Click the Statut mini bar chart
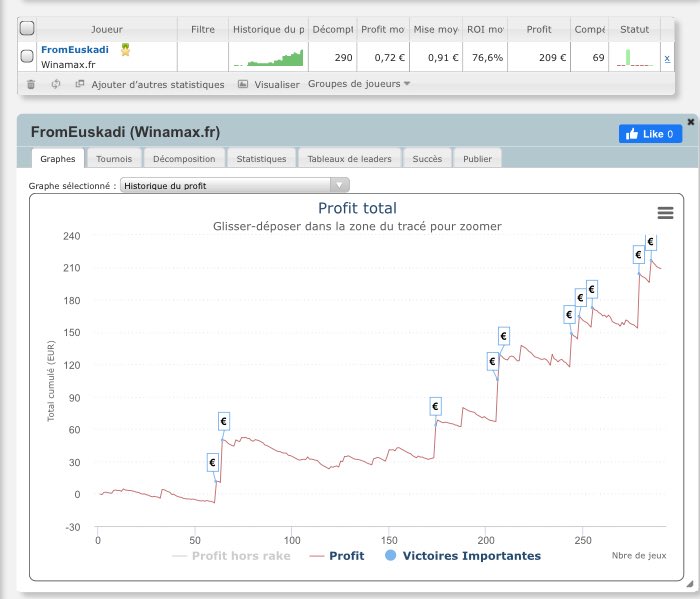The height and width of the screenshot is (599, 700). tap(634, 58)
